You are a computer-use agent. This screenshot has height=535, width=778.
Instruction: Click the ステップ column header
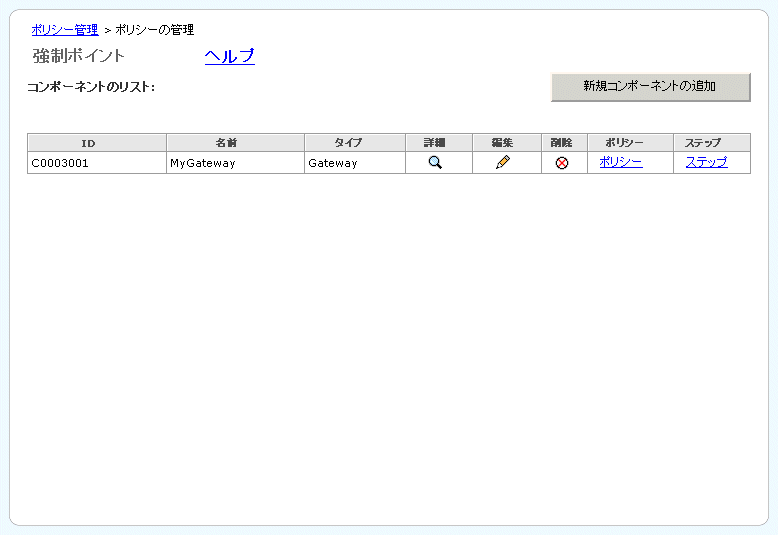pos(712,143)
